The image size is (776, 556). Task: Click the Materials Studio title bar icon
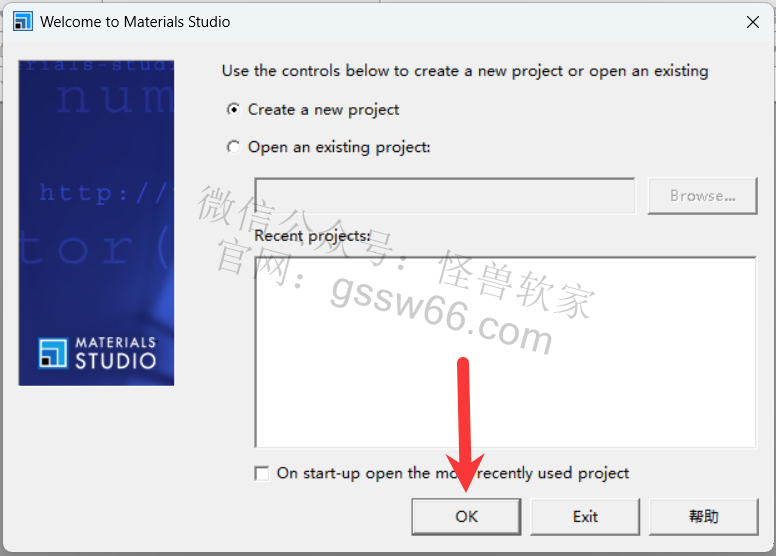click(x=23, y=22)
